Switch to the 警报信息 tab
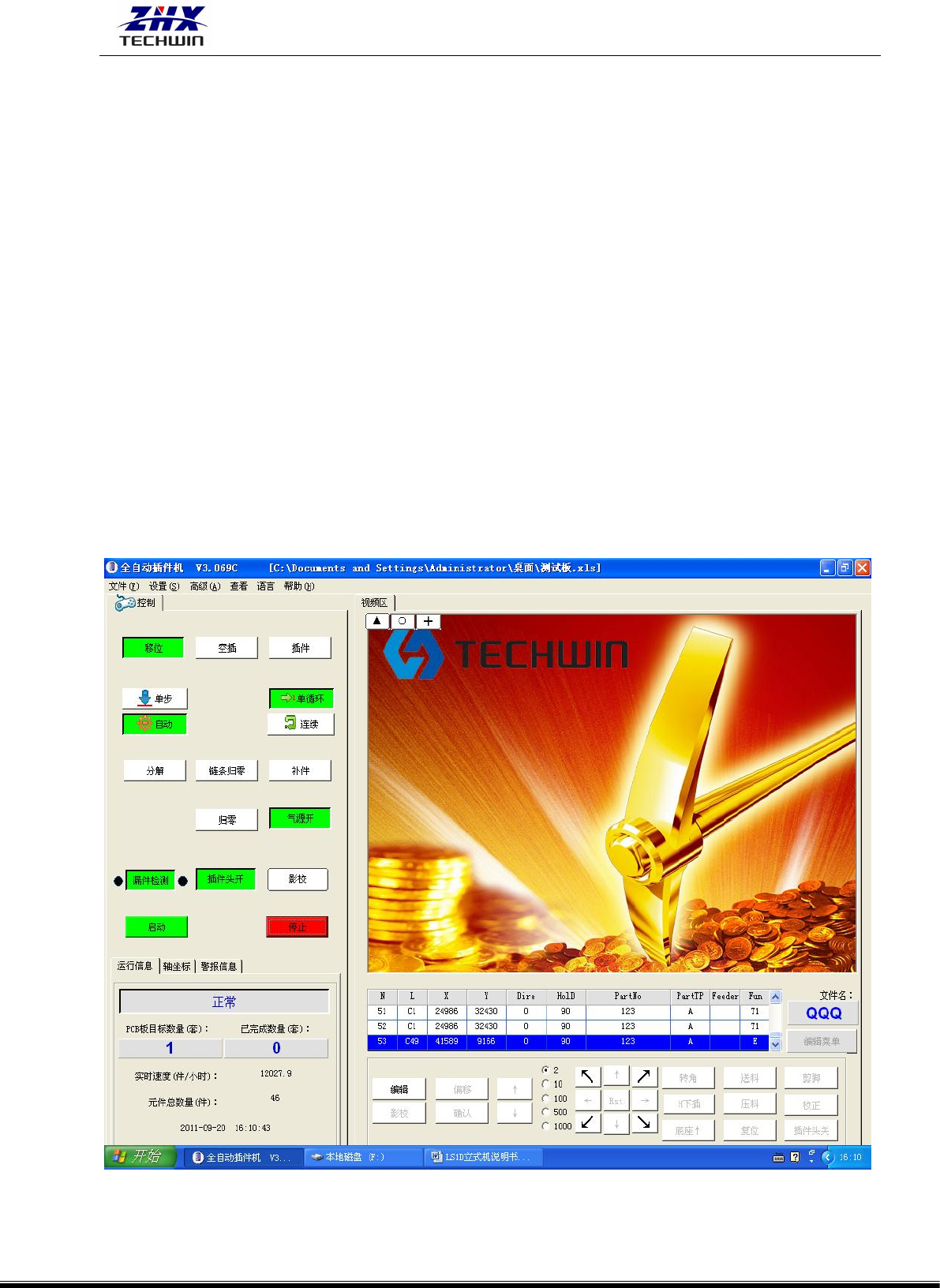Viewport: 940px width, 1288px height. click(219, 967)
